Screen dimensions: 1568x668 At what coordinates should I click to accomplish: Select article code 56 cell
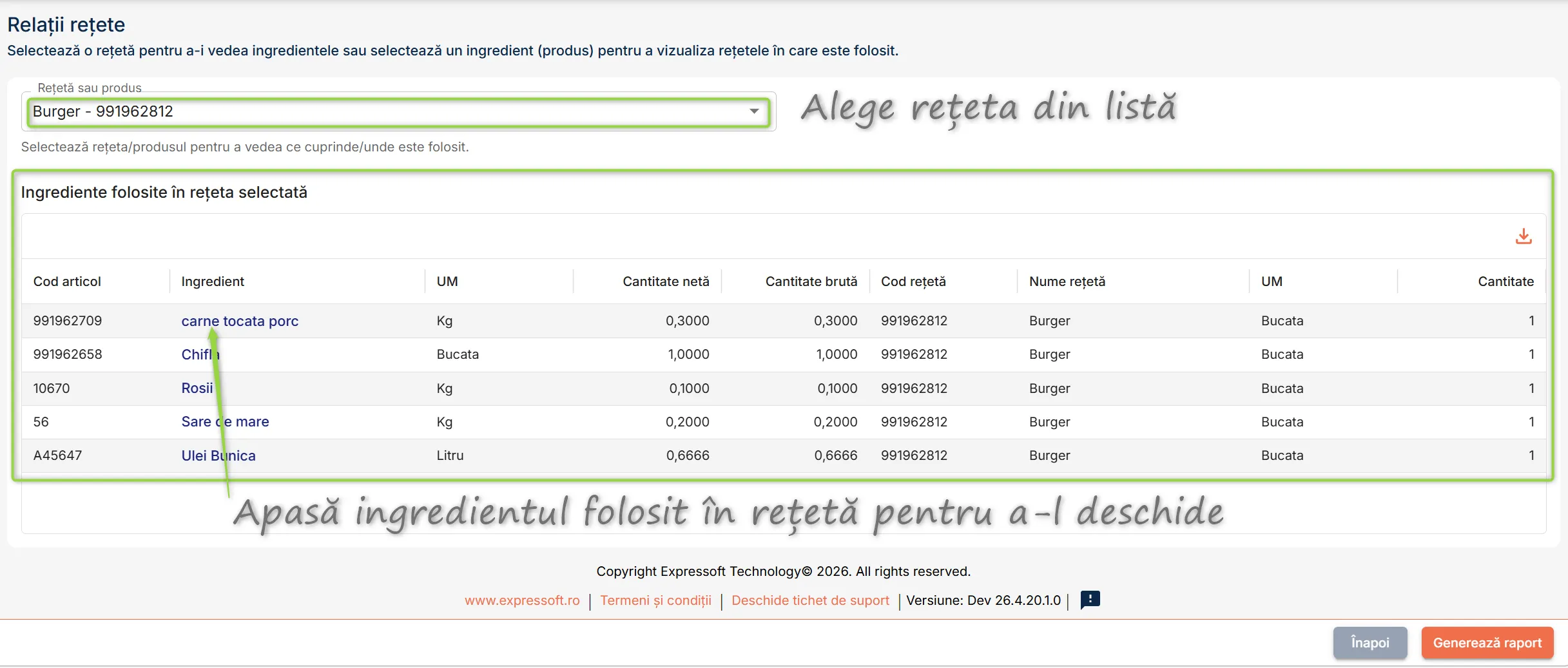tap(41, 422)
